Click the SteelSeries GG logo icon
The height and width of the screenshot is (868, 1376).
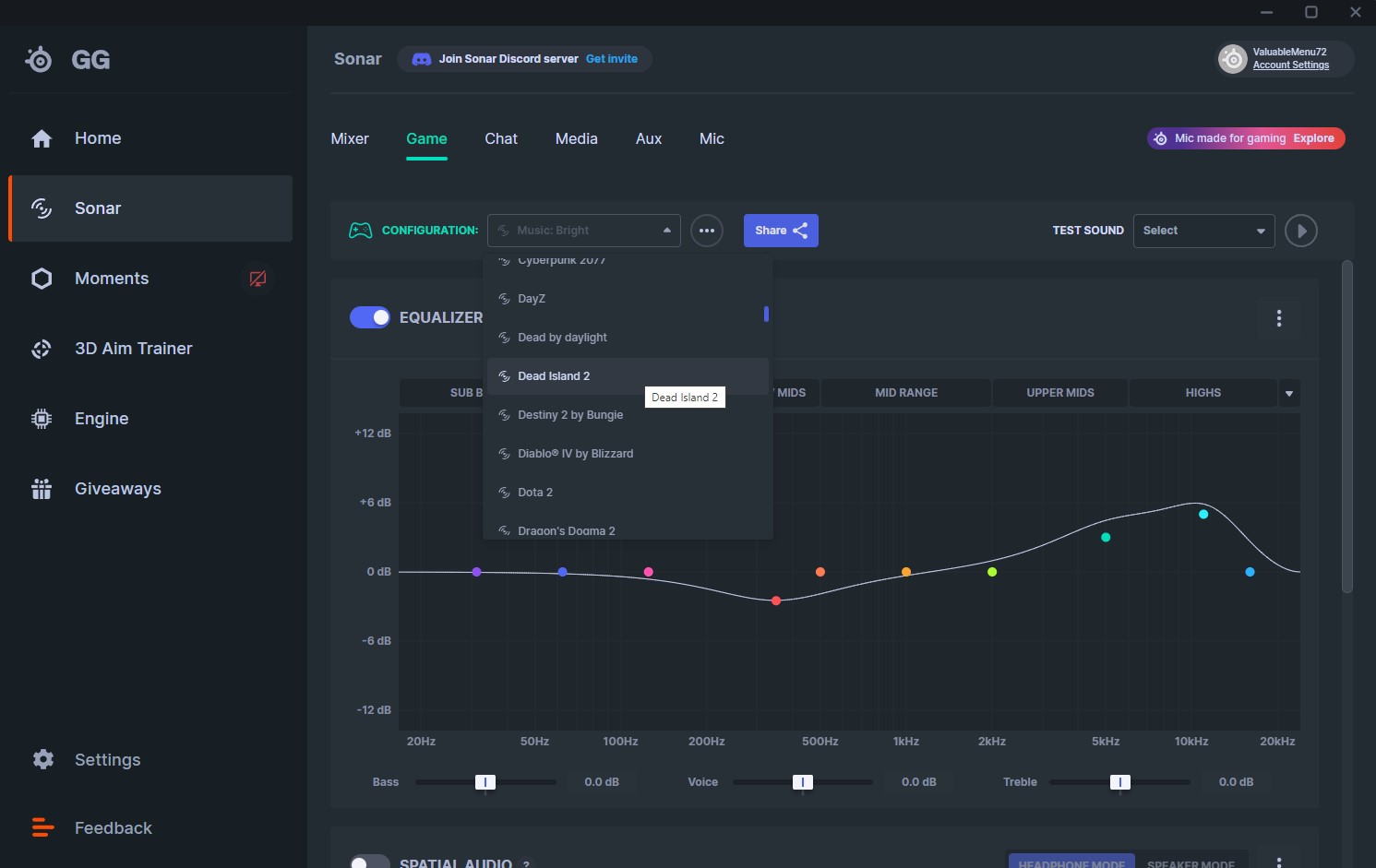[39, 60]
